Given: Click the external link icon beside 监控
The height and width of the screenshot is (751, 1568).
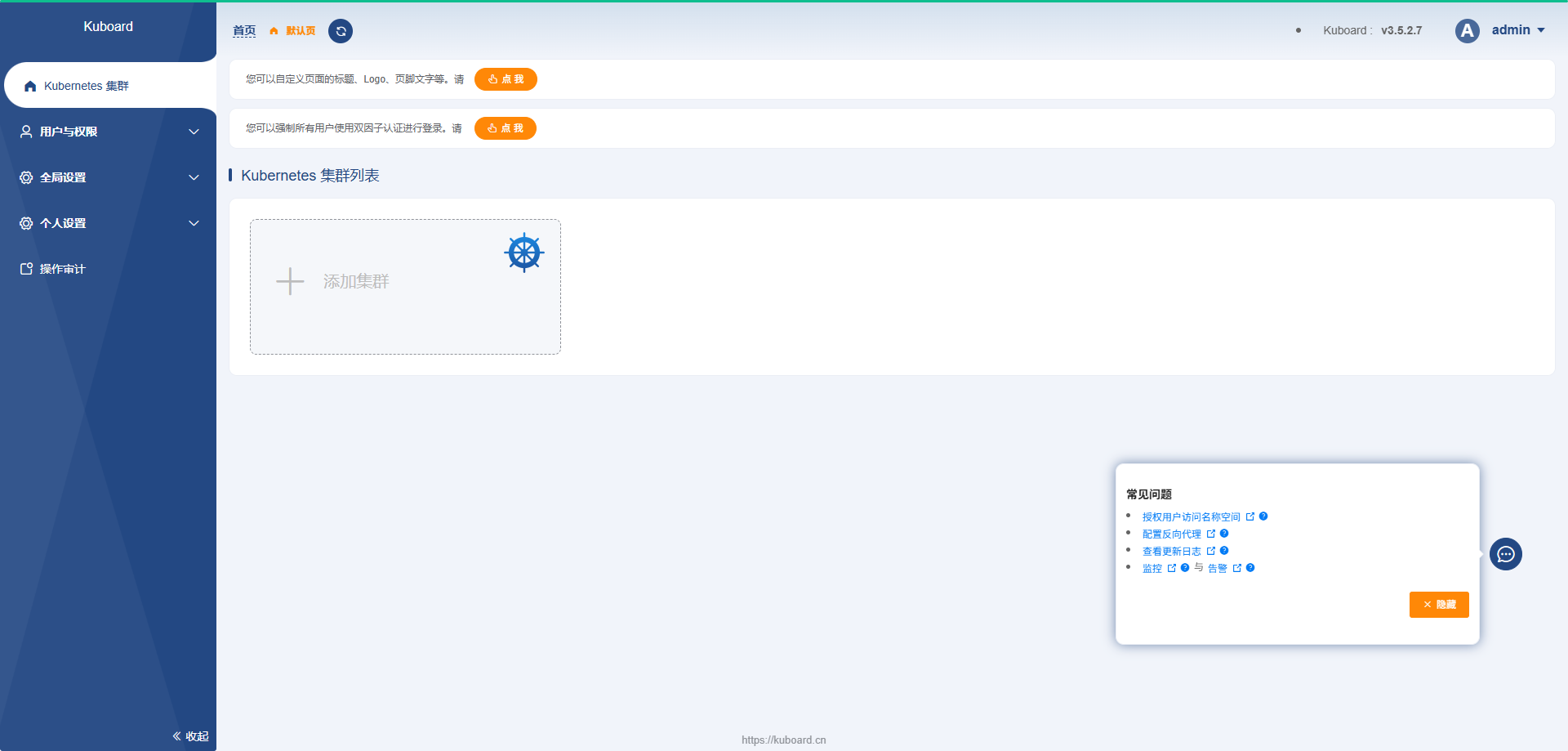Looking at the screenshot, I should tap(1172, 568).
